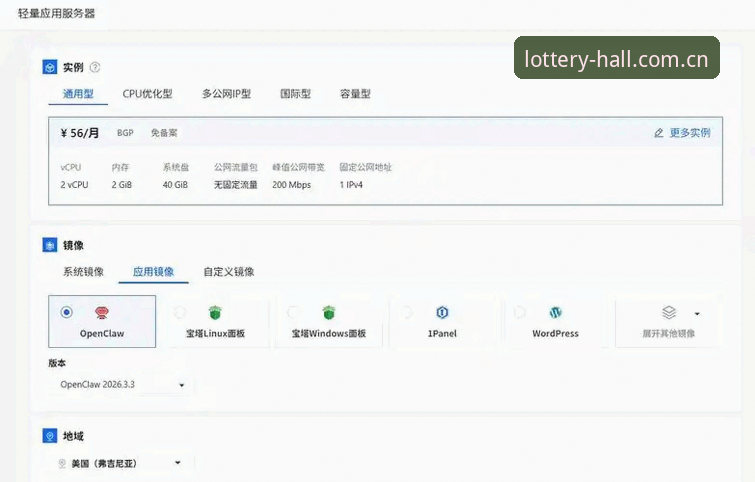The width and height of the screenshot is (755, 482).
Task: Switch to the 多公网IP型 tab
Action: click(x=226, y=94)
